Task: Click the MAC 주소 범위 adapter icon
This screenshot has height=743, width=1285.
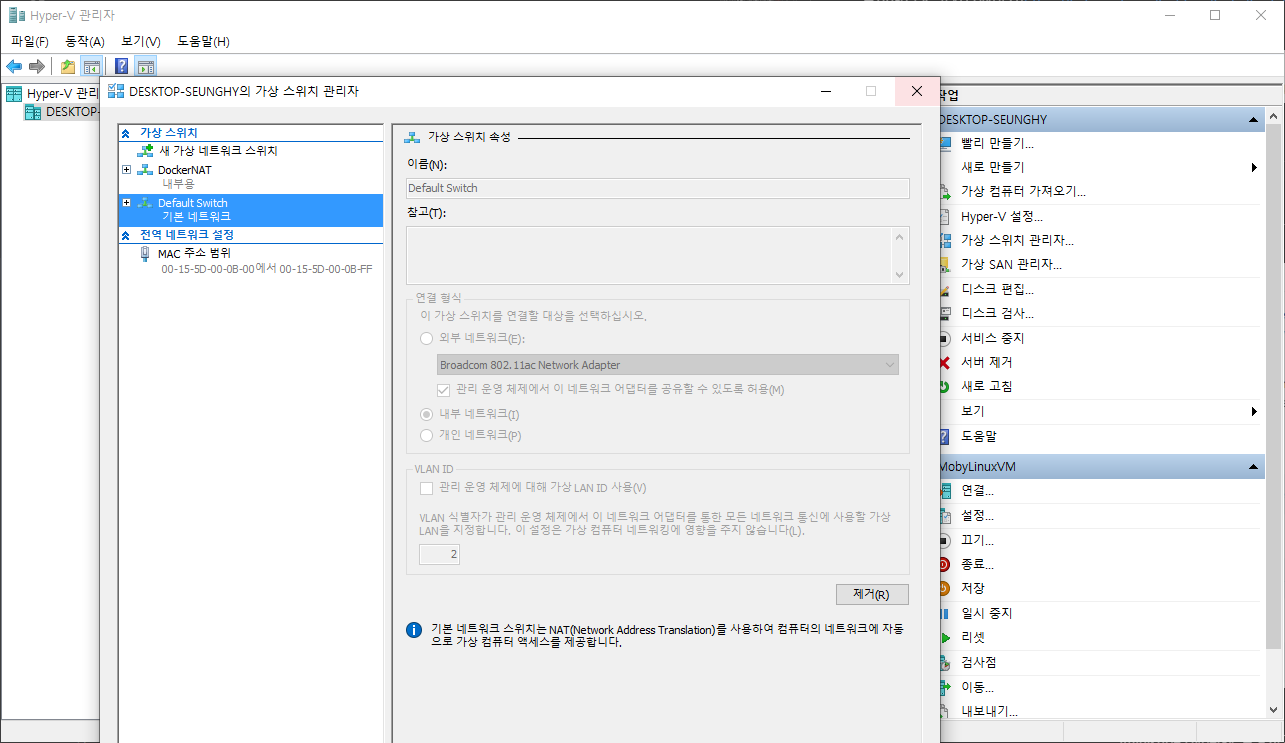Action: coord(145,254)
